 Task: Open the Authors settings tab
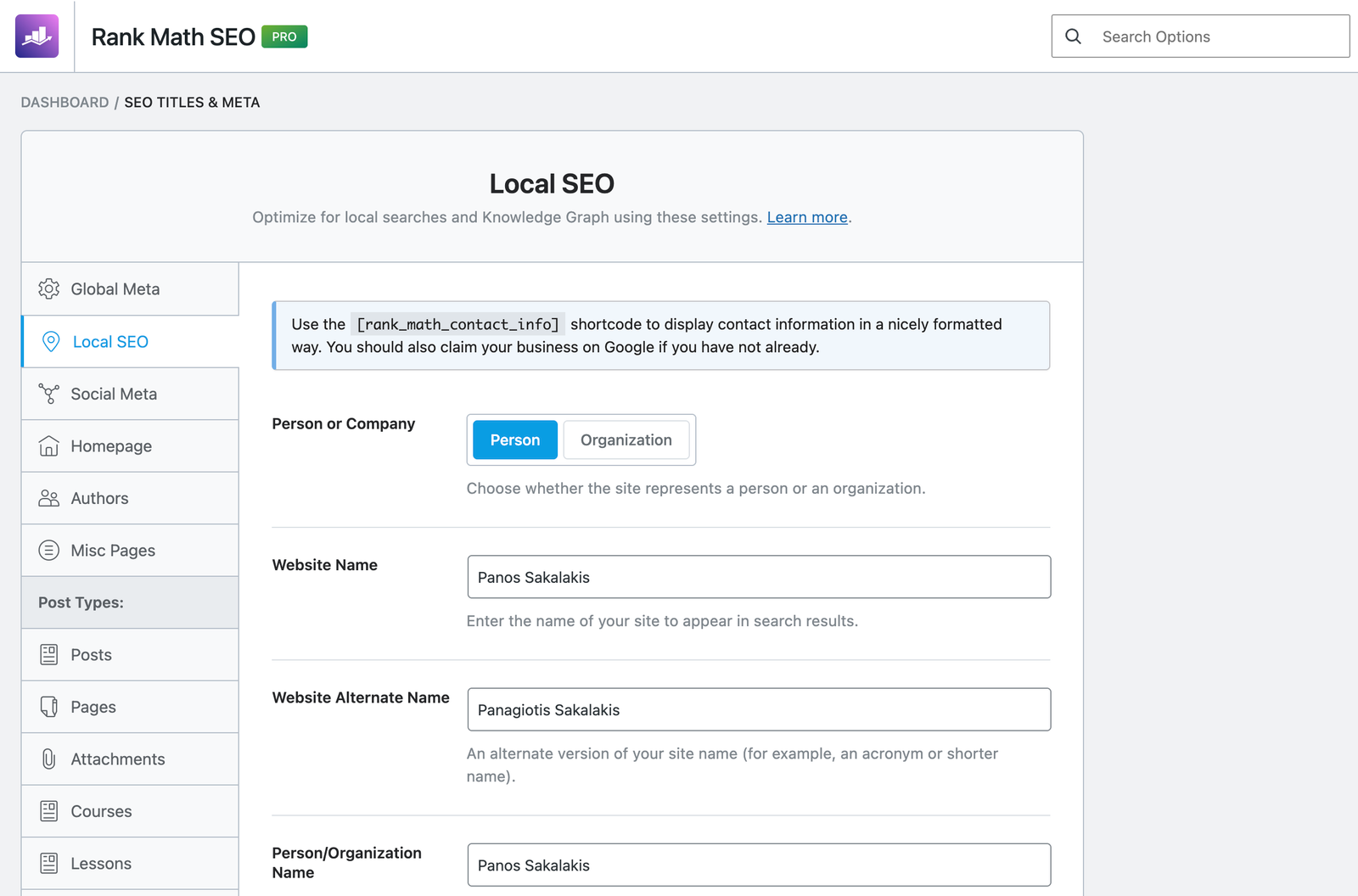130,498
